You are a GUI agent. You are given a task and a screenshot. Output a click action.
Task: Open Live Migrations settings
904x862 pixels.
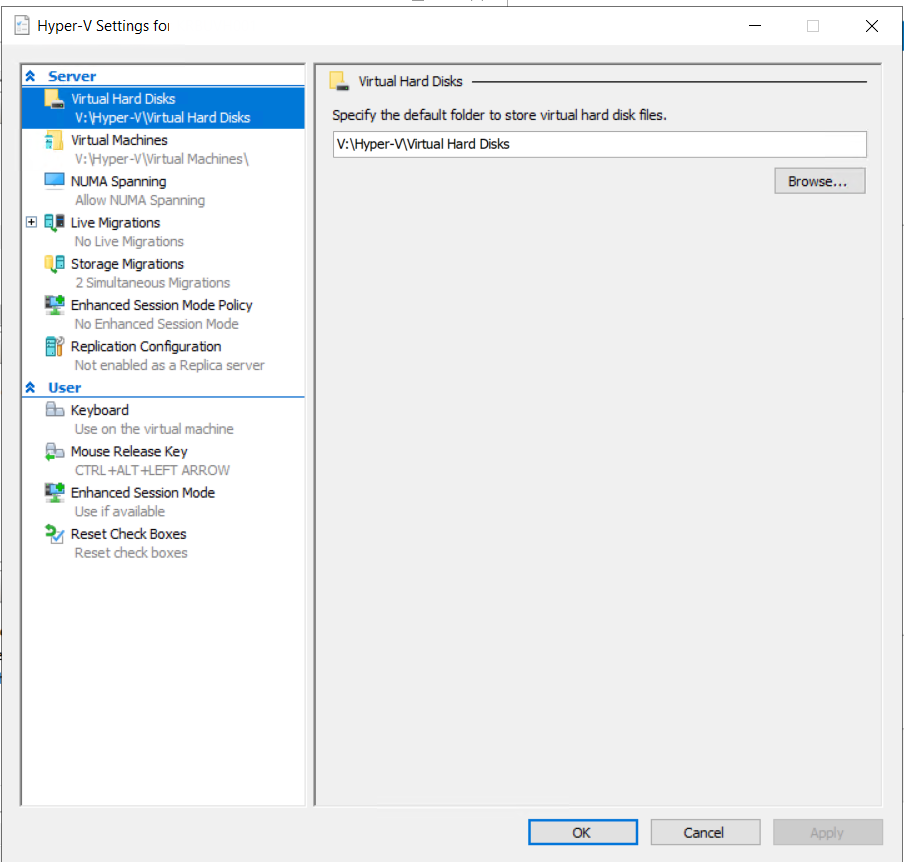[x=163, y=232]
